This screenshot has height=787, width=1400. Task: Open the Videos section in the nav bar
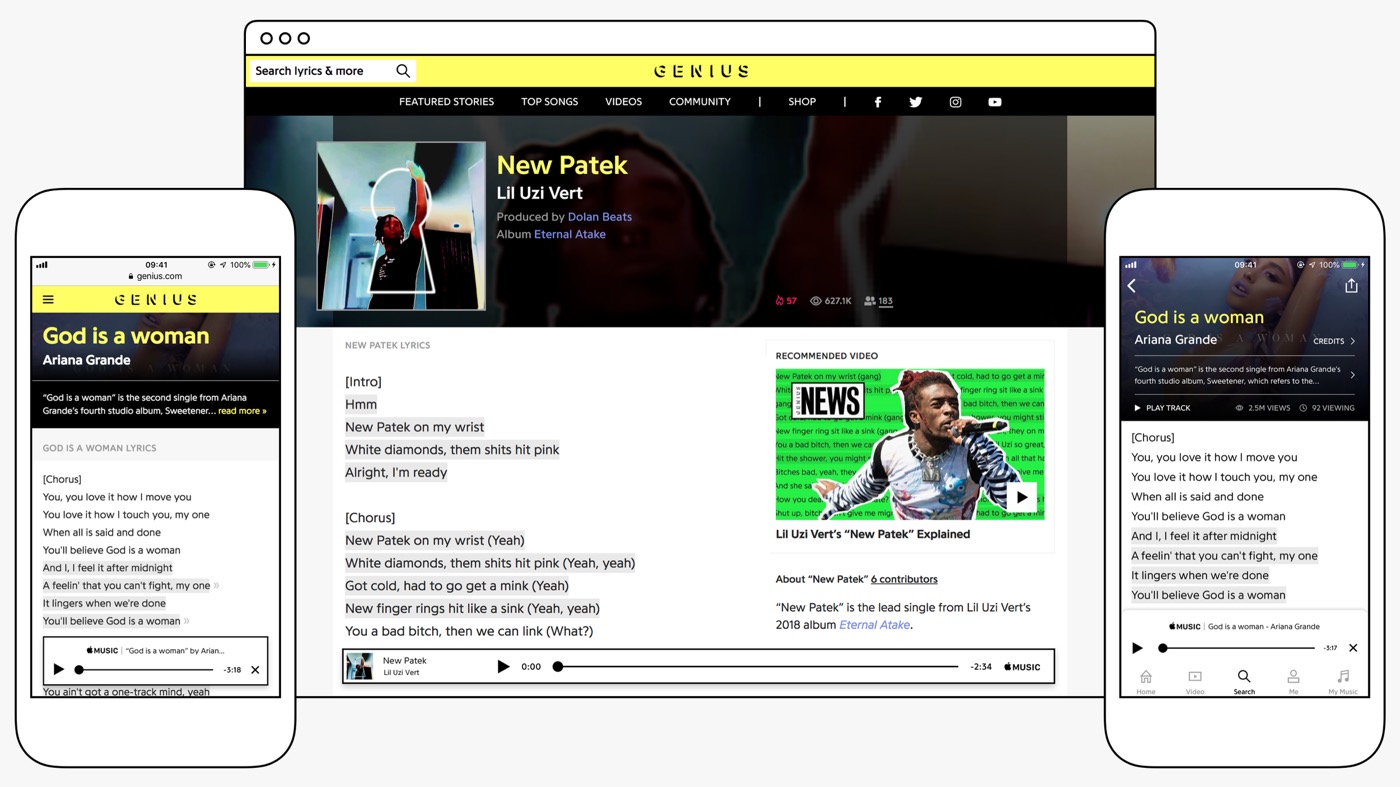coord(623,102)
